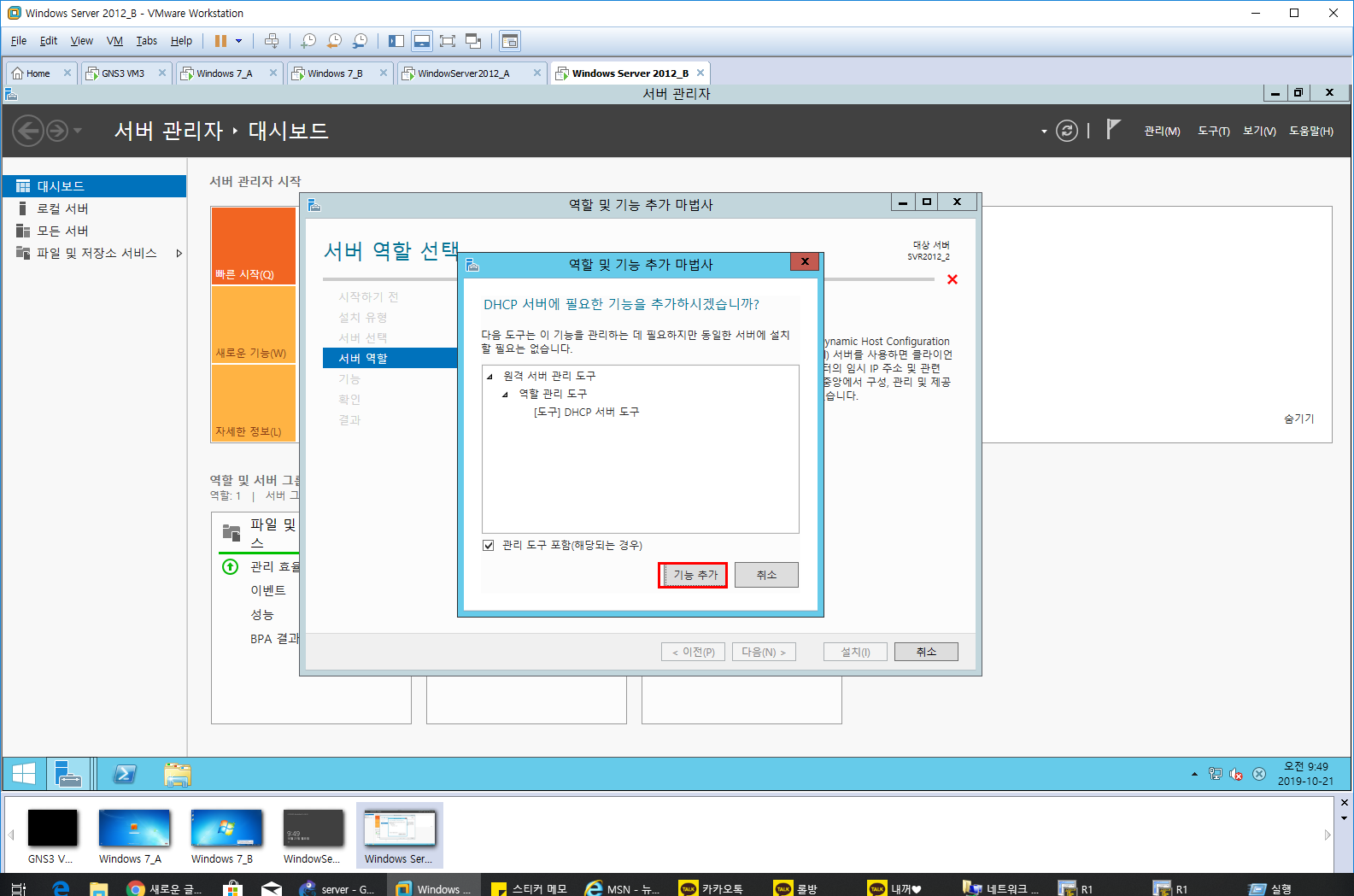1354x896 pixels.
Task: Click the 새로운 기능(W) tile
Action: 254,325
